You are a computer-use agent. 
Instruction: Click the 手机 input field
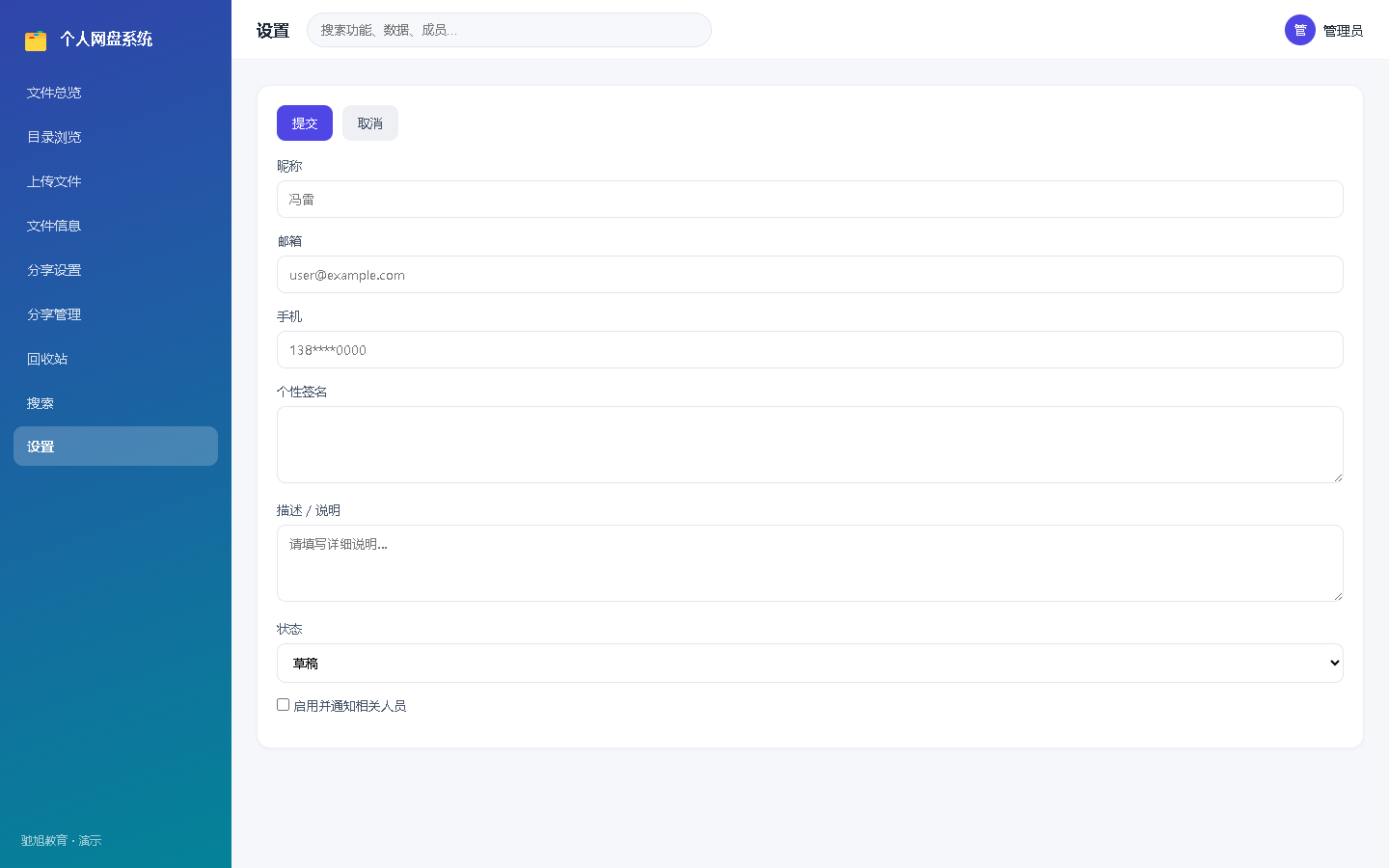[810, 350]
